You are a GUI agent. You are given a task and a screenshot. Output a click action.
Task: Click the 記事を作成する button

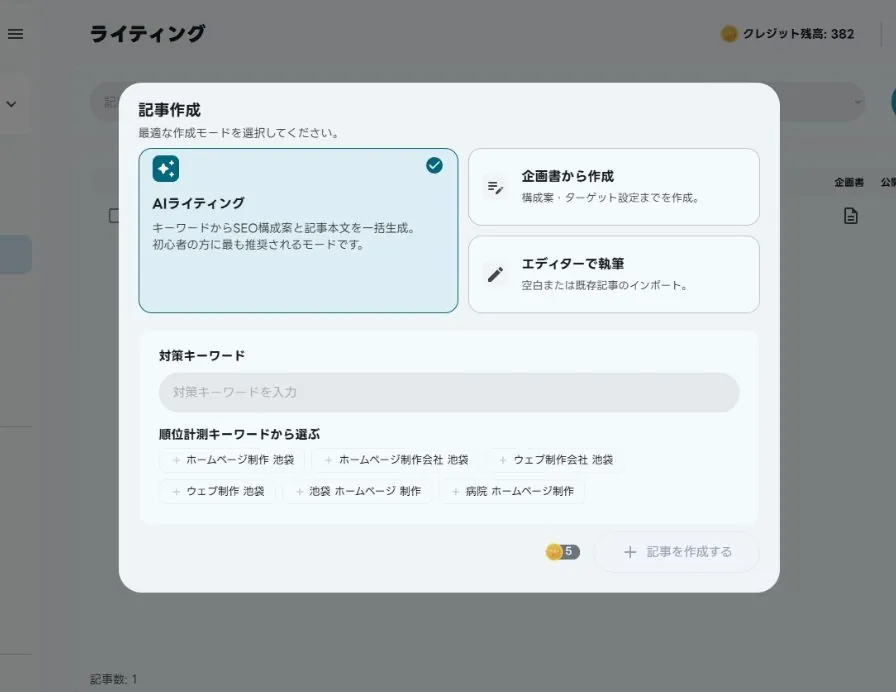[x=677, y=552]
